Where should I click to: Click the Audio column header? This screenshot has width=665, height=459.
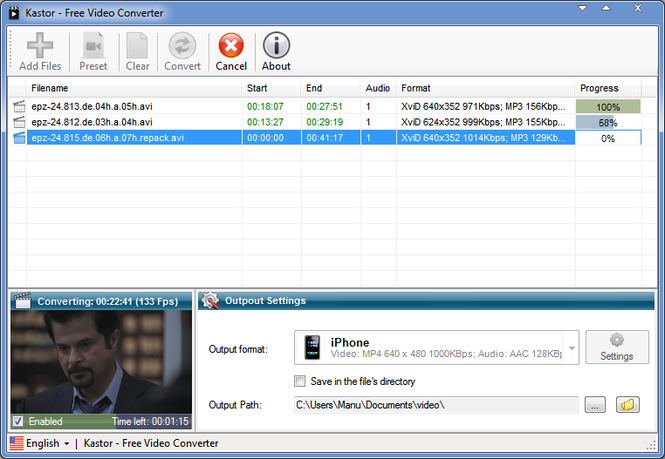(378, 88)
